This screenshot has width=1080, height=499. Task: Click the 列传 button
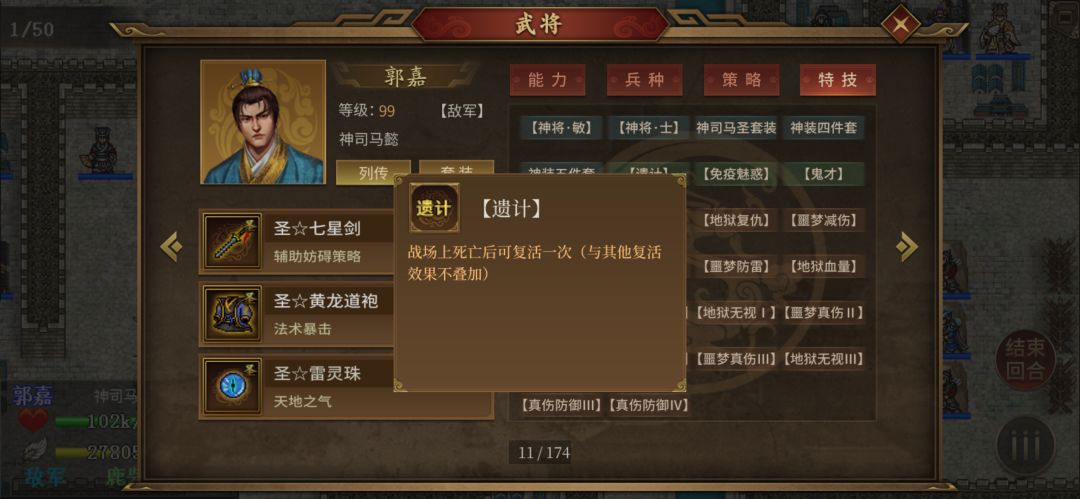tap(373, 172)
